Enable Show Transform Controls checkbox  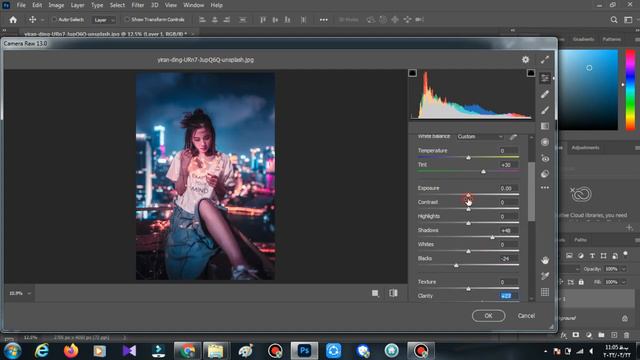coord(127,20)
